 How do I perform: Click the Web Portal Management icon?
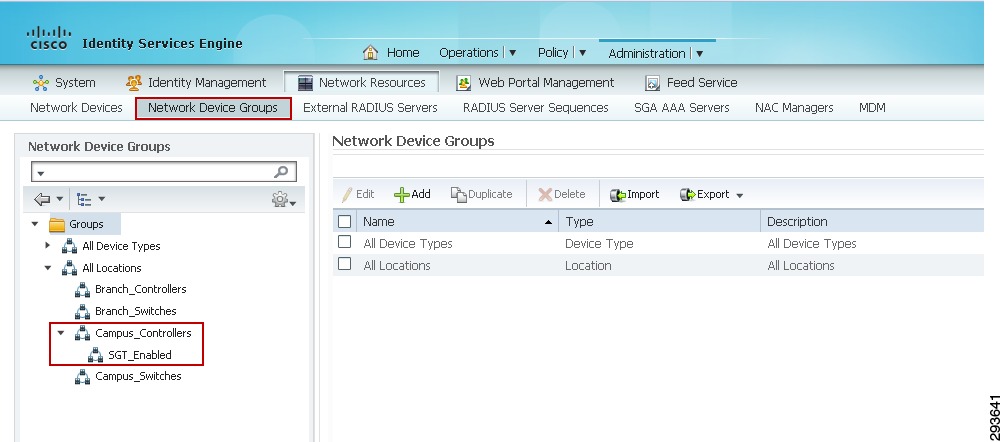pyautogui.click(x=463, y=83)
